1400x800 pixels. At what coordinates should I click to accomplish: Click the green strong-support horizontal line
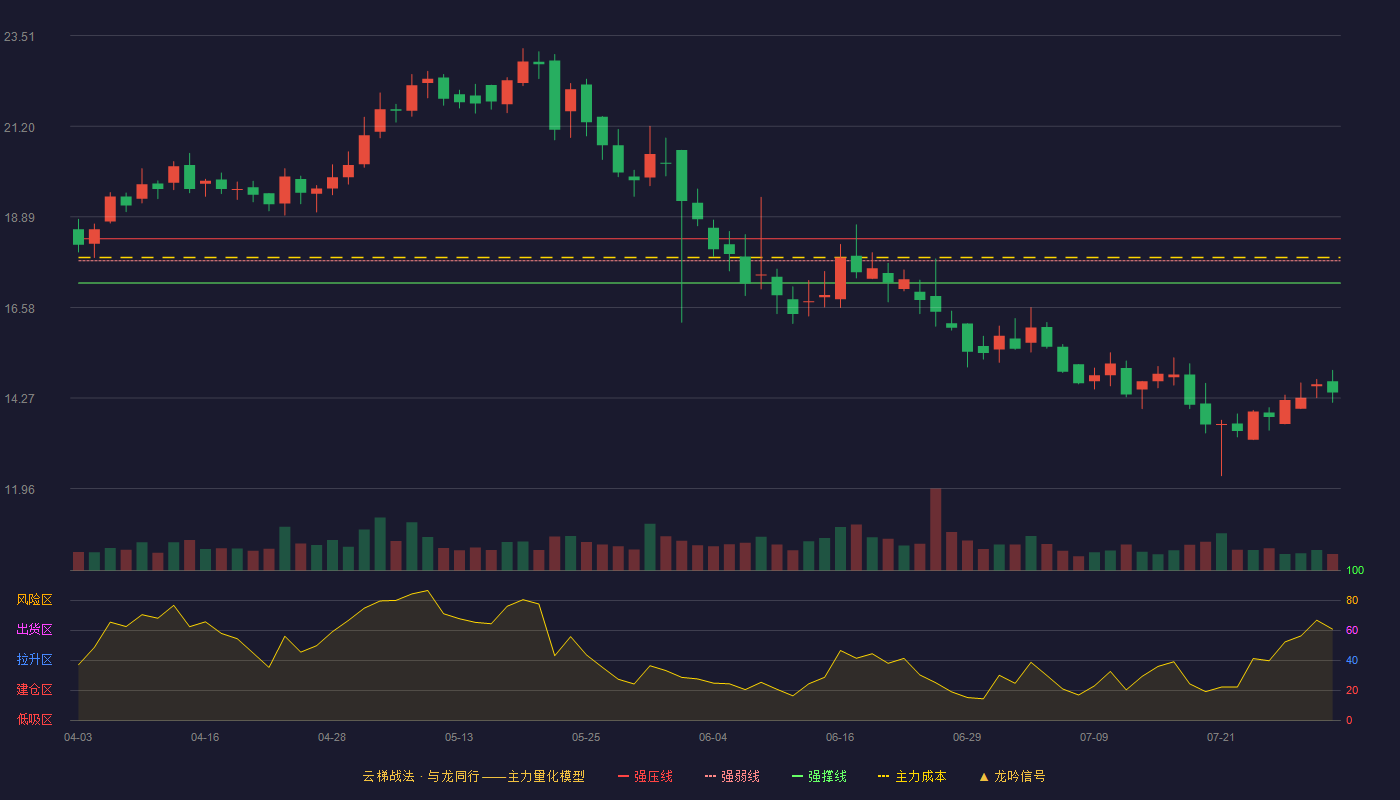709,283
